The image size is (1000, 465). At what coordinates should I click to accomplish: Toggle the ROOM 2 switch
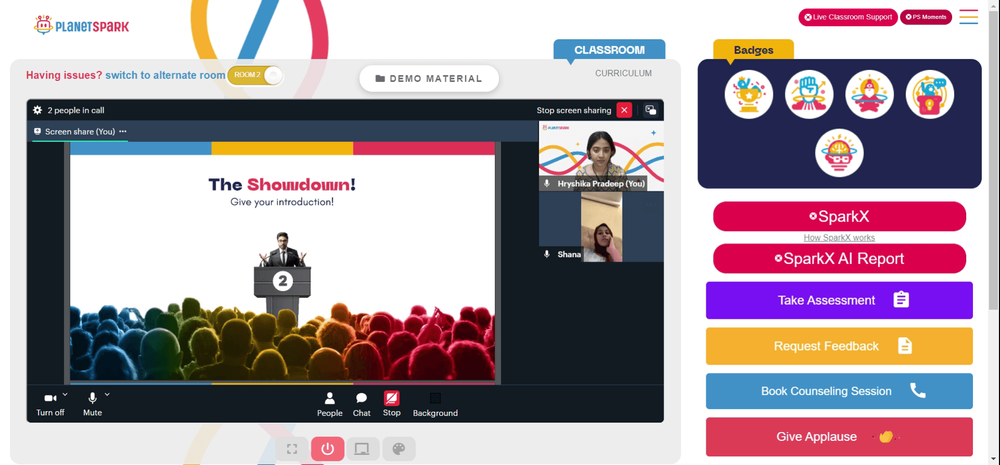click(x=254, y=75)
